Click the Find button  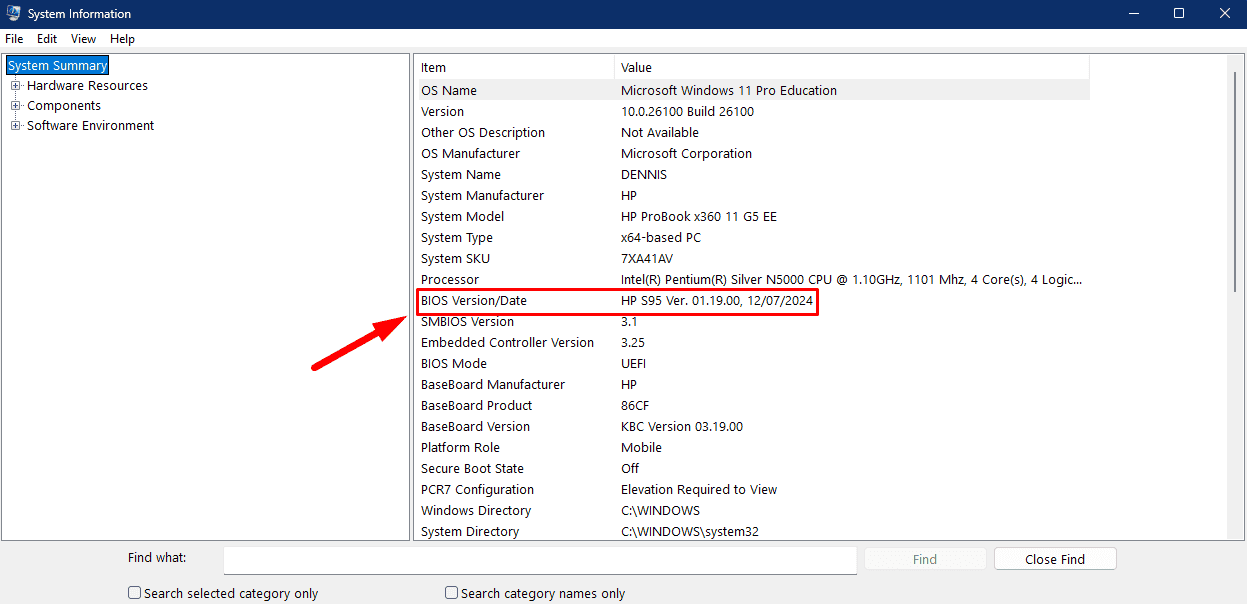point(924,559)
